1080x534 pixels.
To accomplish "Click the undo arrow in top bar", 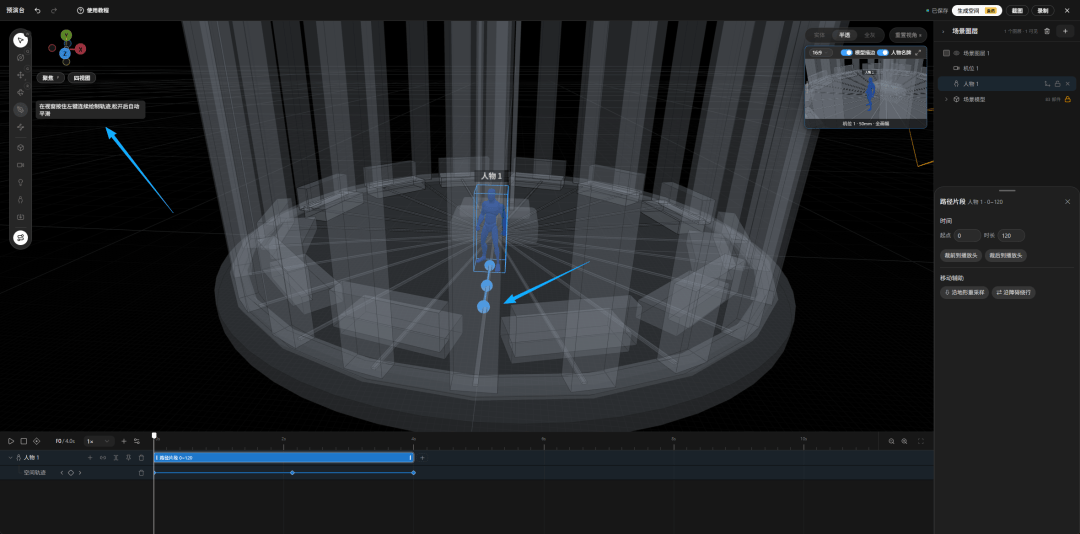I will point(37,10).
